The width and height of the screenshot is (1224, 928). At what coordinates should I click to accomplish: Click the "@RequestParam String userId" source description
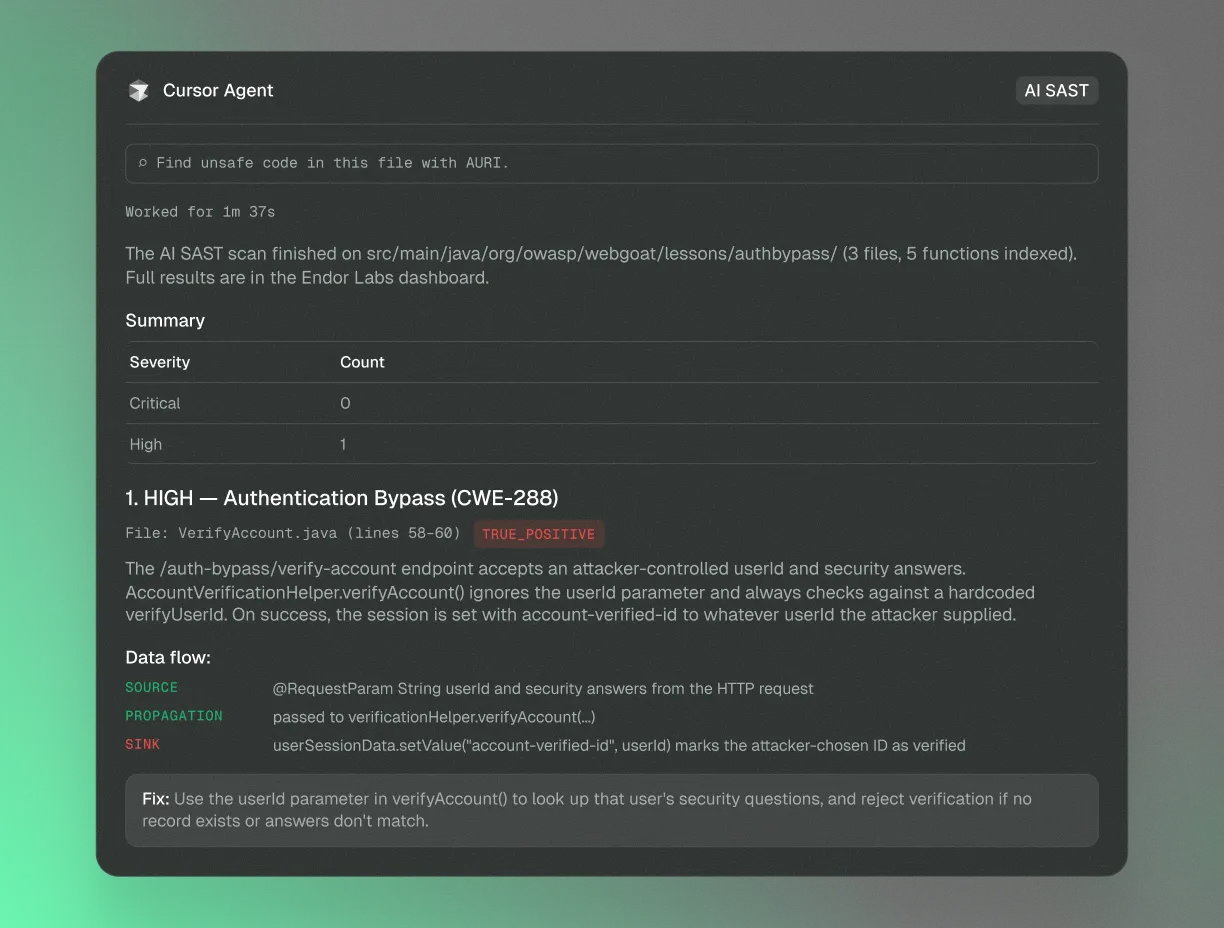[543, 688]
